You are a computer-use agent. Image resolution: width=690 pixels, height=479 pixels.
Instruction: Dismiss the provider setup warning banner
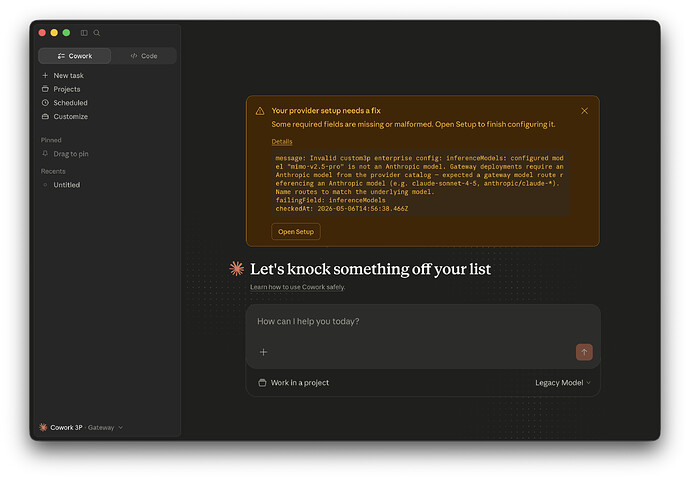tap(584, 111)
